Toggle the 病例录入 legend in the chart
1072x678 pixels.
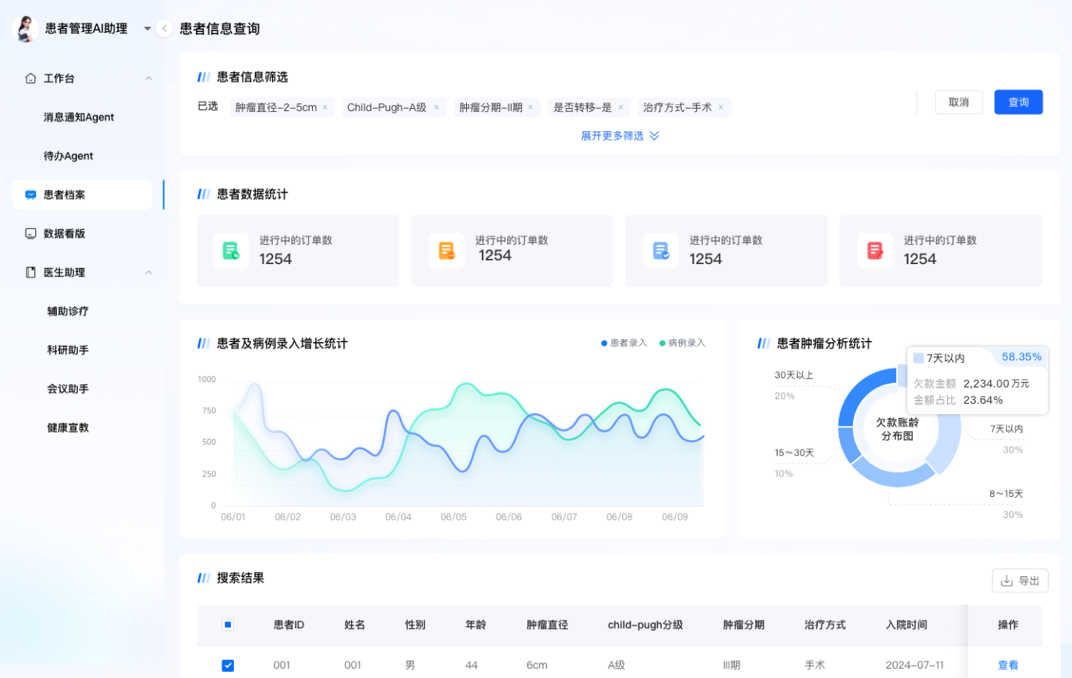pos(682,343)
